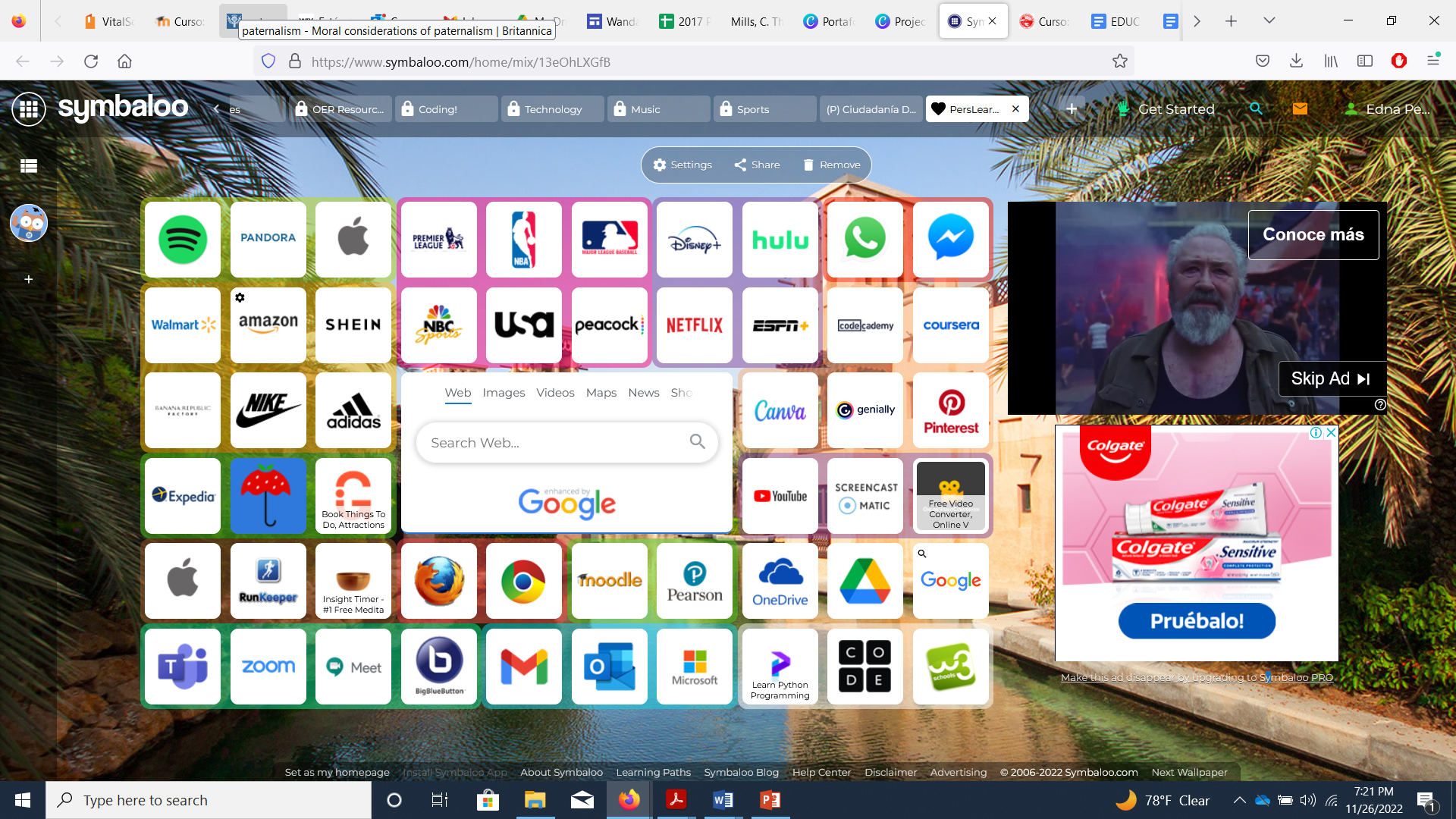Open the Gmail tile
1456x819 pixels.
(524, 667)
